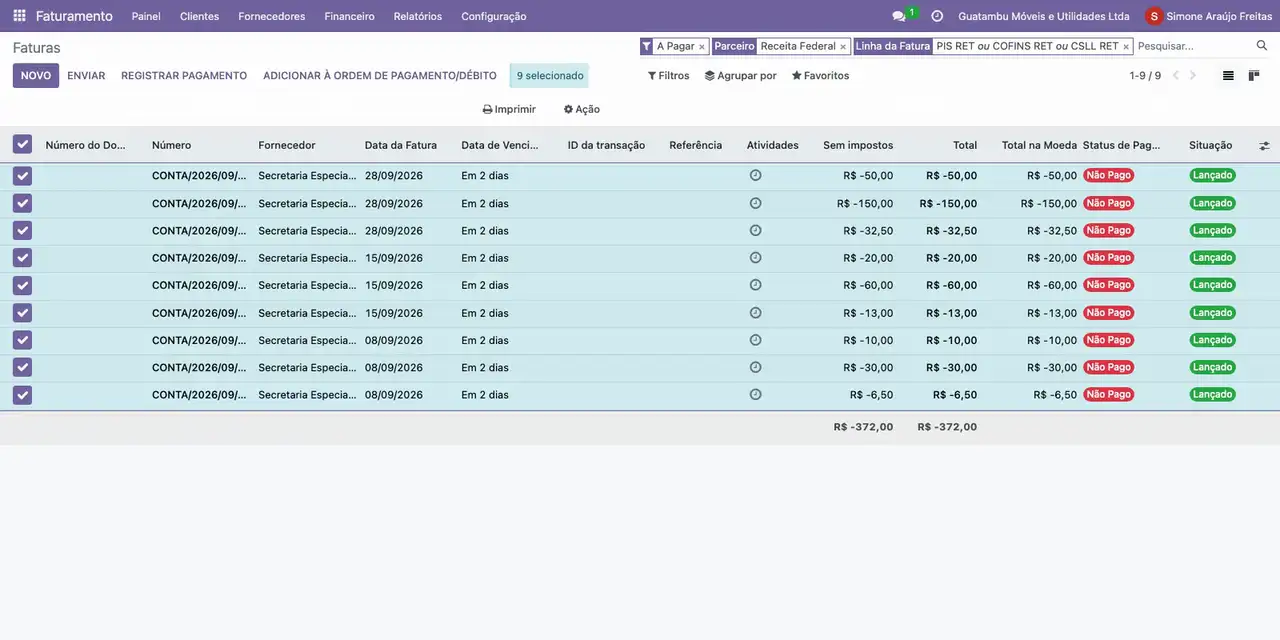The height and width of the screenshot is (640, 1280).
Task: Open the Configuração menu
Action: pos(494,16)
